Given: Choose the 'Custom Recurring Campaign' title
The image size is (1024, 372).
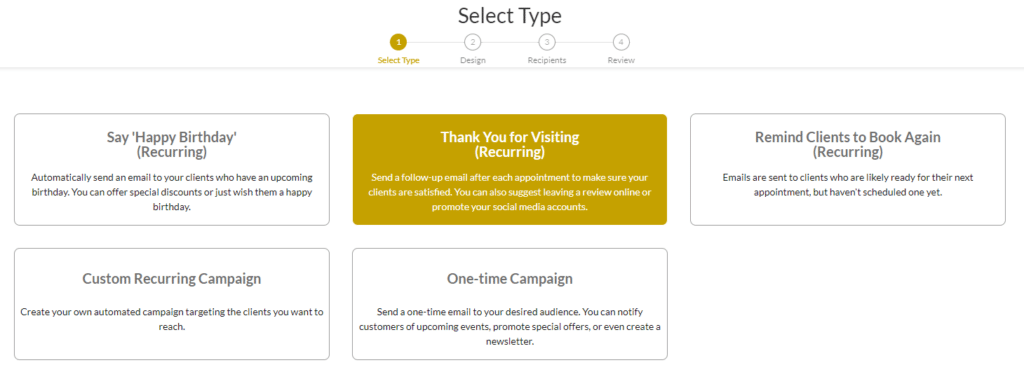Looking at the screenshot, I should (172, 279).
